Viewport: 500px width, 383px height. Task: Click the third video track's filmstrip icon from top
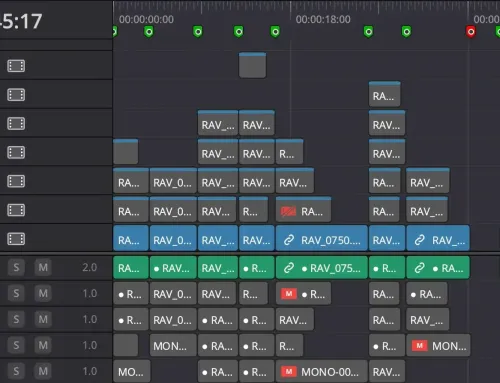pyautogui.click(x=16, y=123)
